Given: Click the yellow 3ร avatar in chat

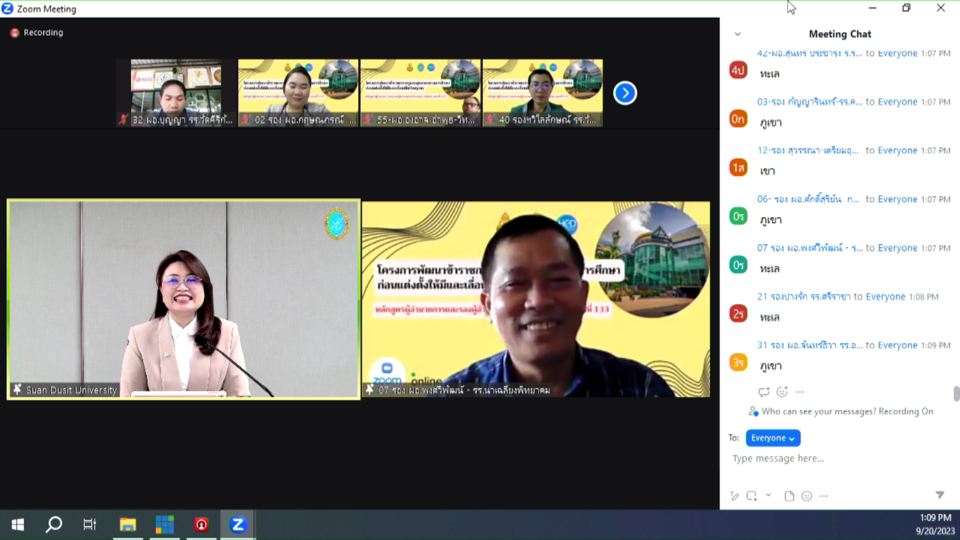Looking at the screenshot, I should click(x=738, y=362).
